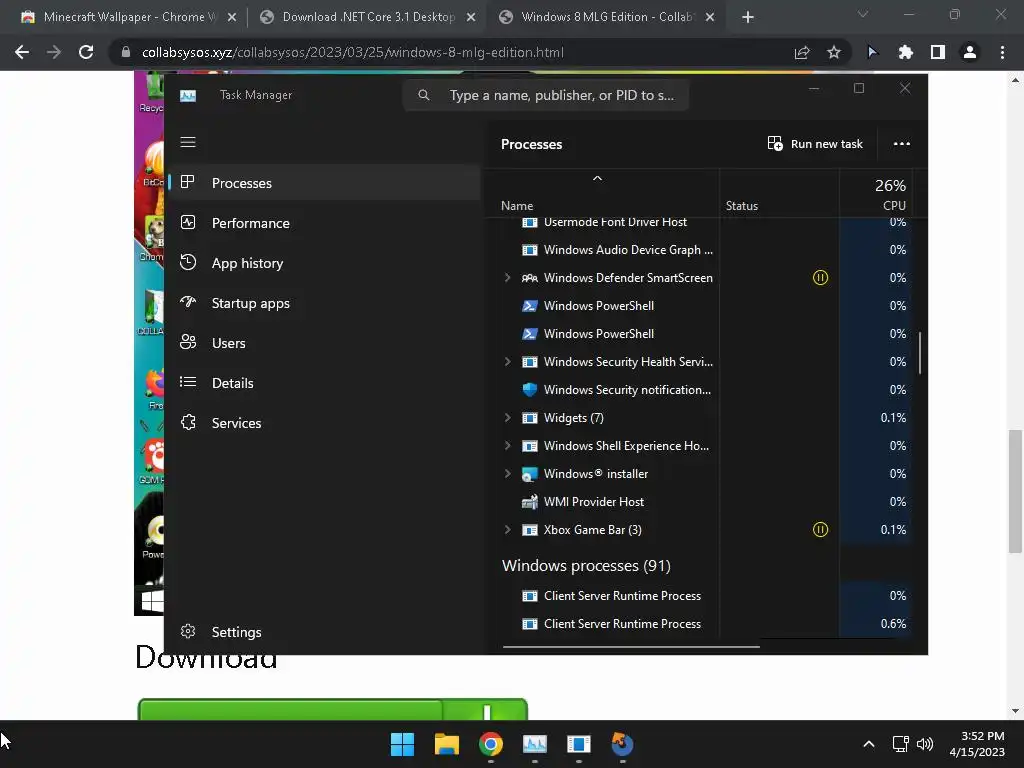Image resolution: width=1024 pixels, height=768 pixels.
Task: Click the horizontal scrollbar under the process list
Action: point(631,647)
